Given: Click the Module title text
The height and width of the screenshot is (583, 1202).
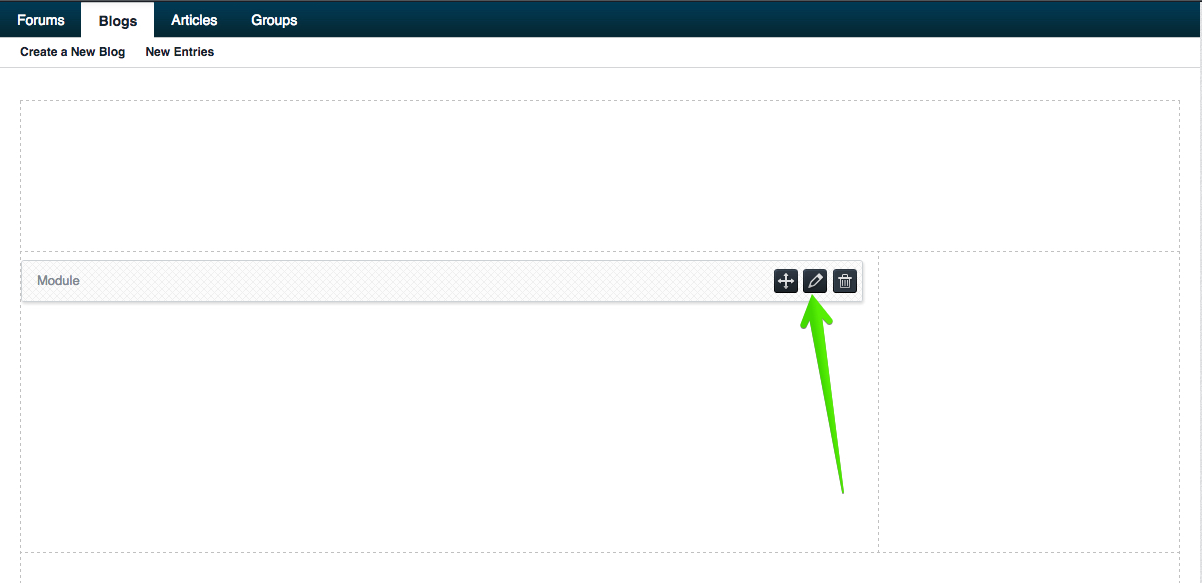Looking at the screenshot, I should pyautogui.click(x=58, y=281).
